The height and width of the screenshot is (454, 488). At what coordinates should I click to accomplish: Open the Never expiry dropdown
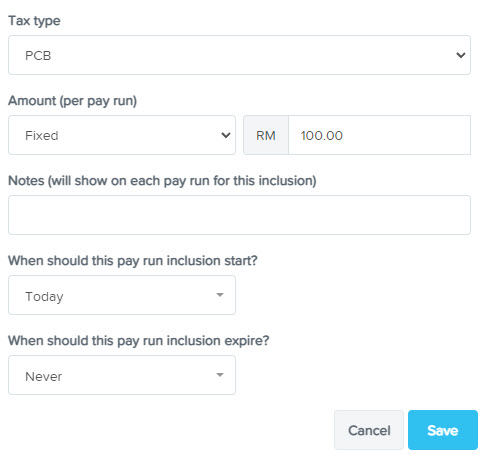122,375
